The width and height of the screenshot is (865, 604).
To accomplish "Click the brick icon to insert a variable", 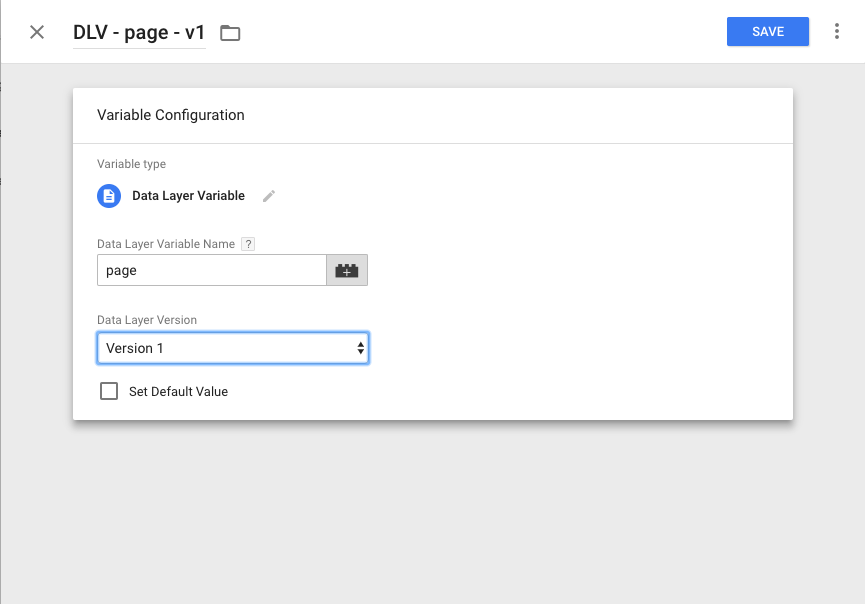I will [347, 271].
